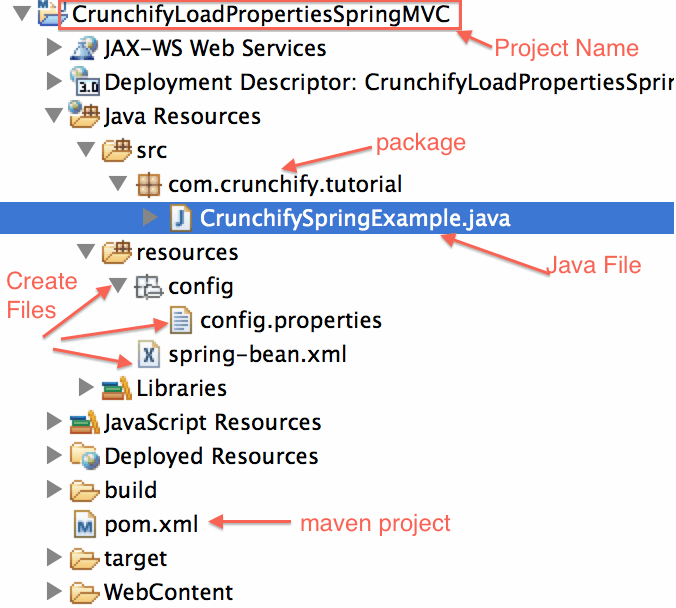Select the resources source folder
Screen dimensions: 676x608
(x=187, y=252)
